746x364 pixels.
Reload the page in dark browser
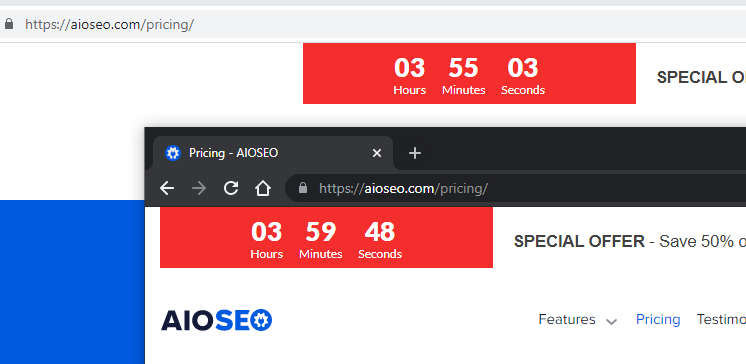click(x=231, y=188)
